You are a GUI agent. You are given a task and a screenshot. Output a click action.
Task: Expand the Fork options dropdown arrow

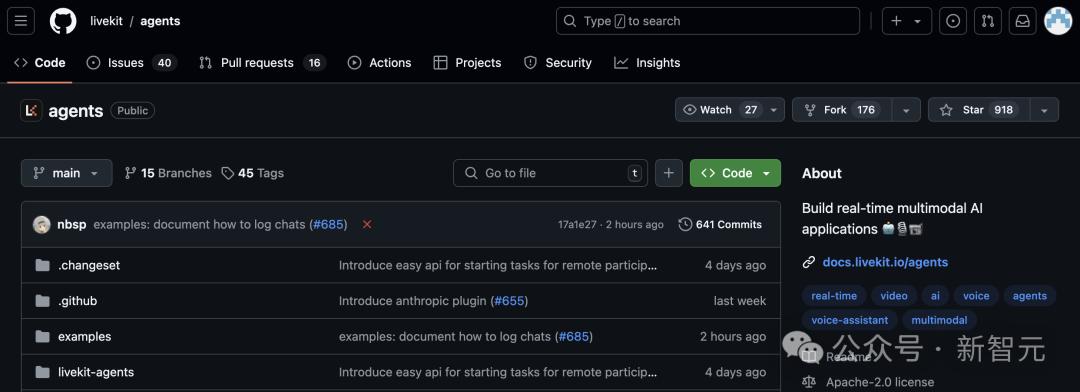click(906, 110)
